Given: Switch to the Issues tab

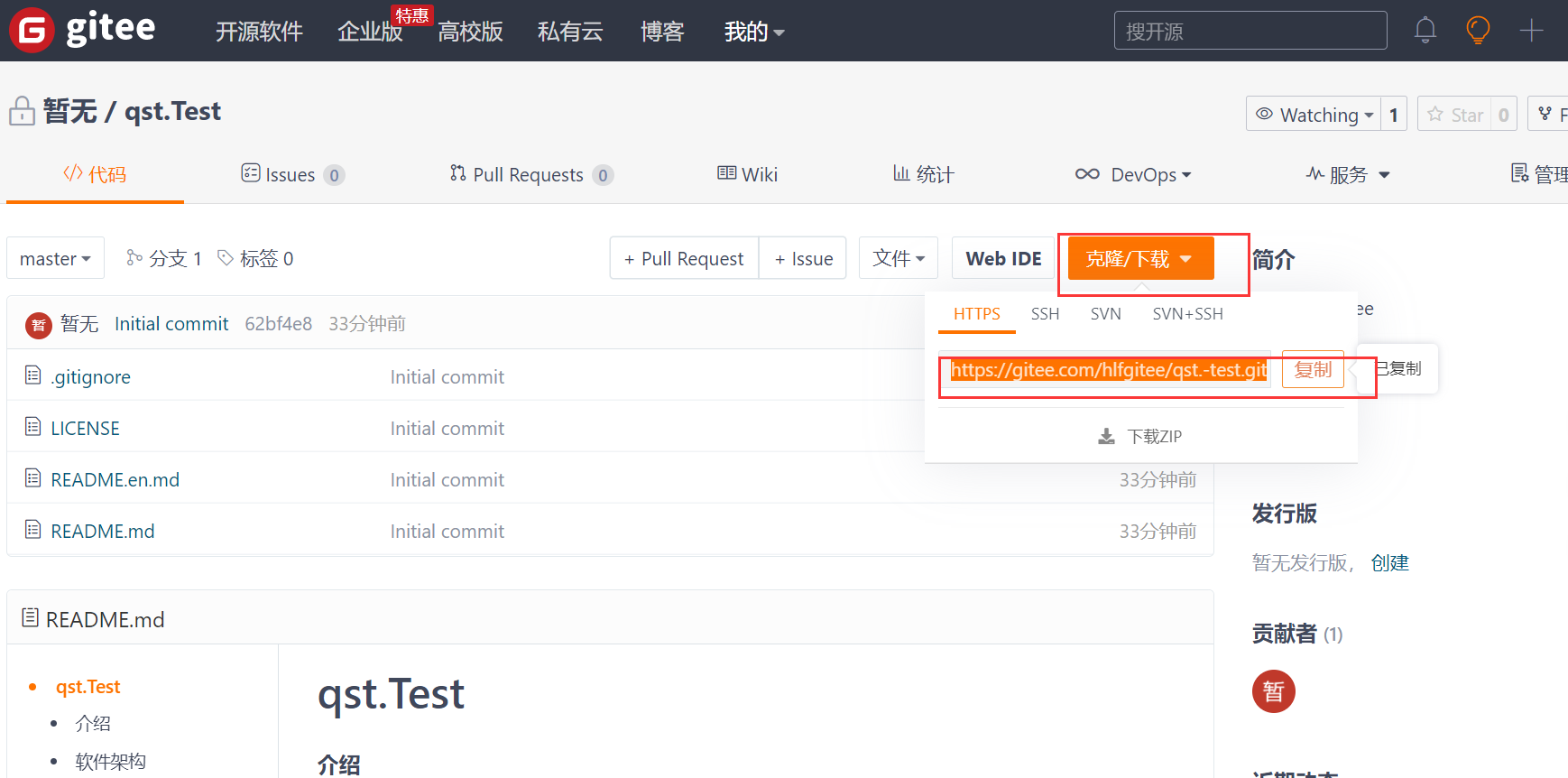Looking at the screenshot, I should (292, 174).
